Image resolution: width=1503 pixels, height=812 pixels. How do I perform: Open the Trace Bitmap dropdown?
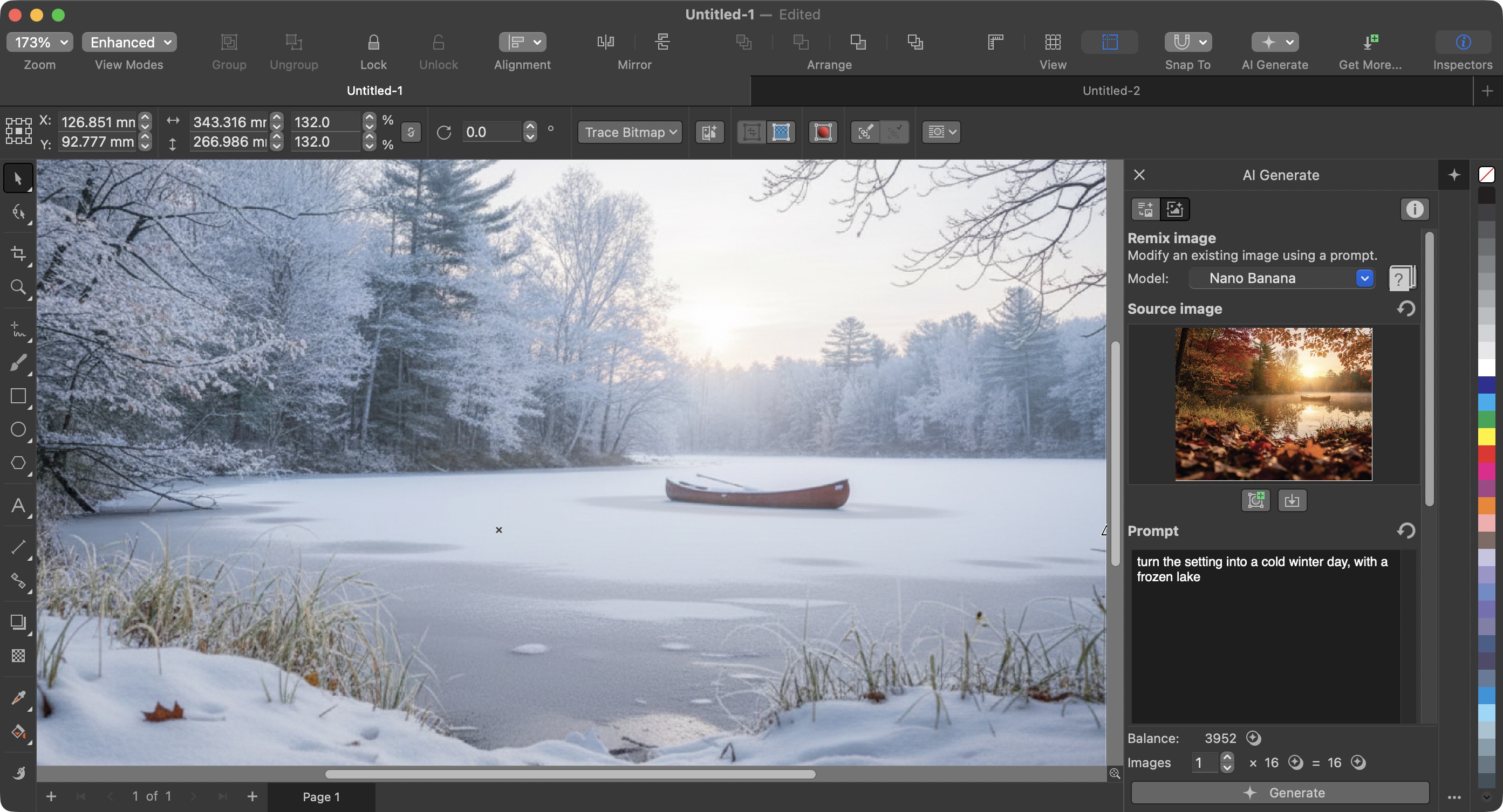click(x=629, y=132)
